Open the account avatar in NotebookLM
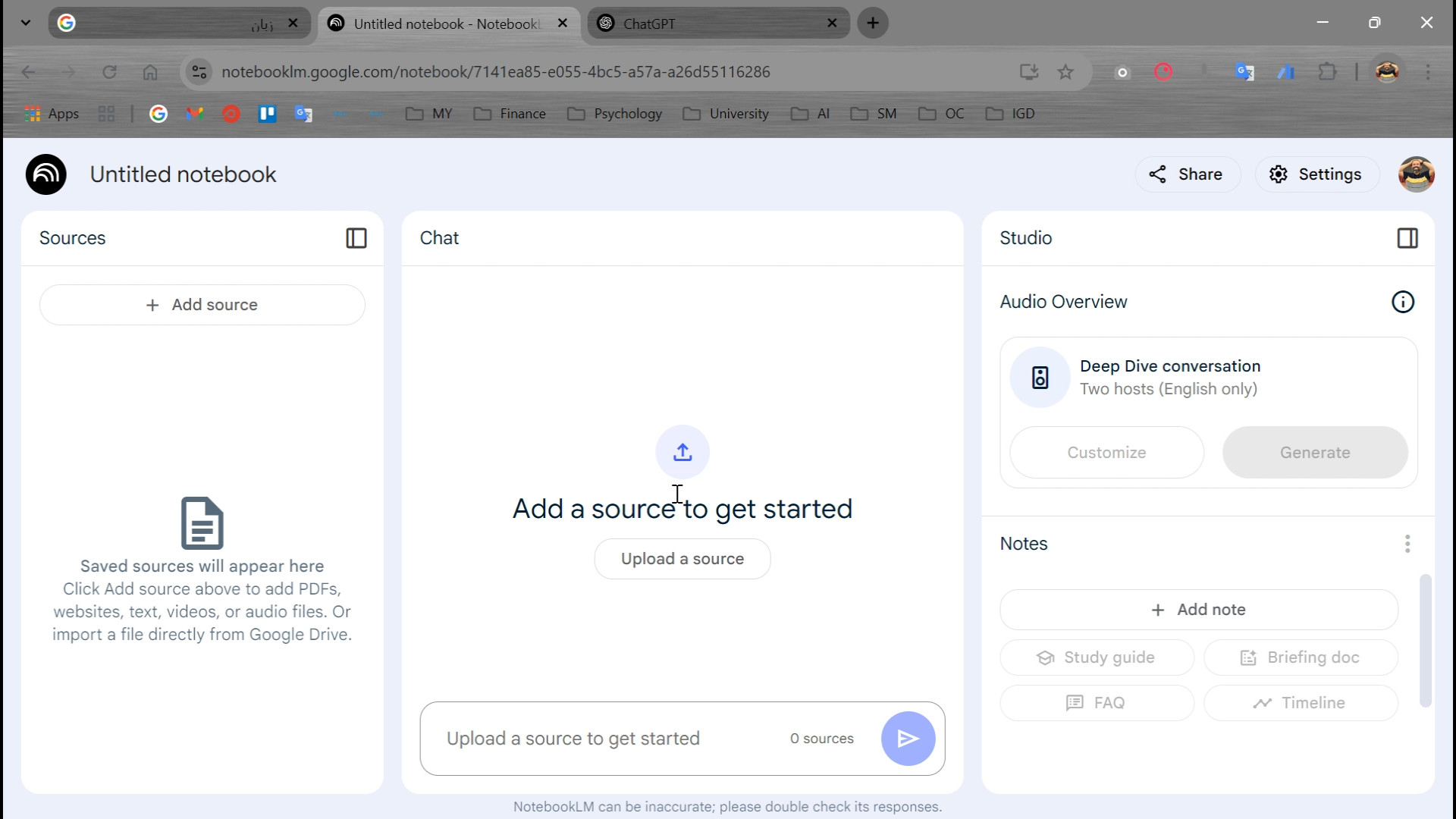 [1416, 174]
